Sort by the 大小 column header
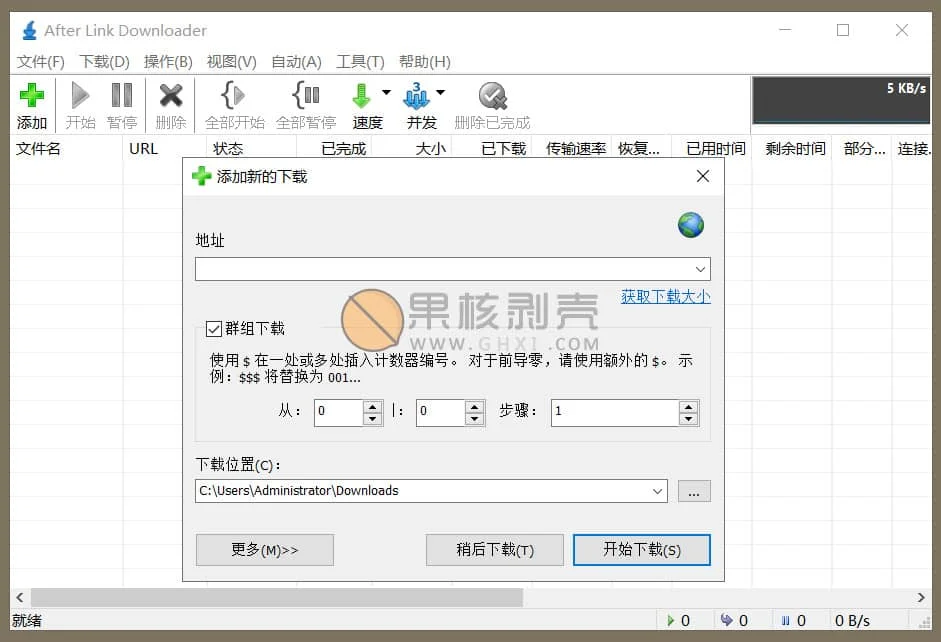This screenshot has width=941, height=642. point(411,149)
